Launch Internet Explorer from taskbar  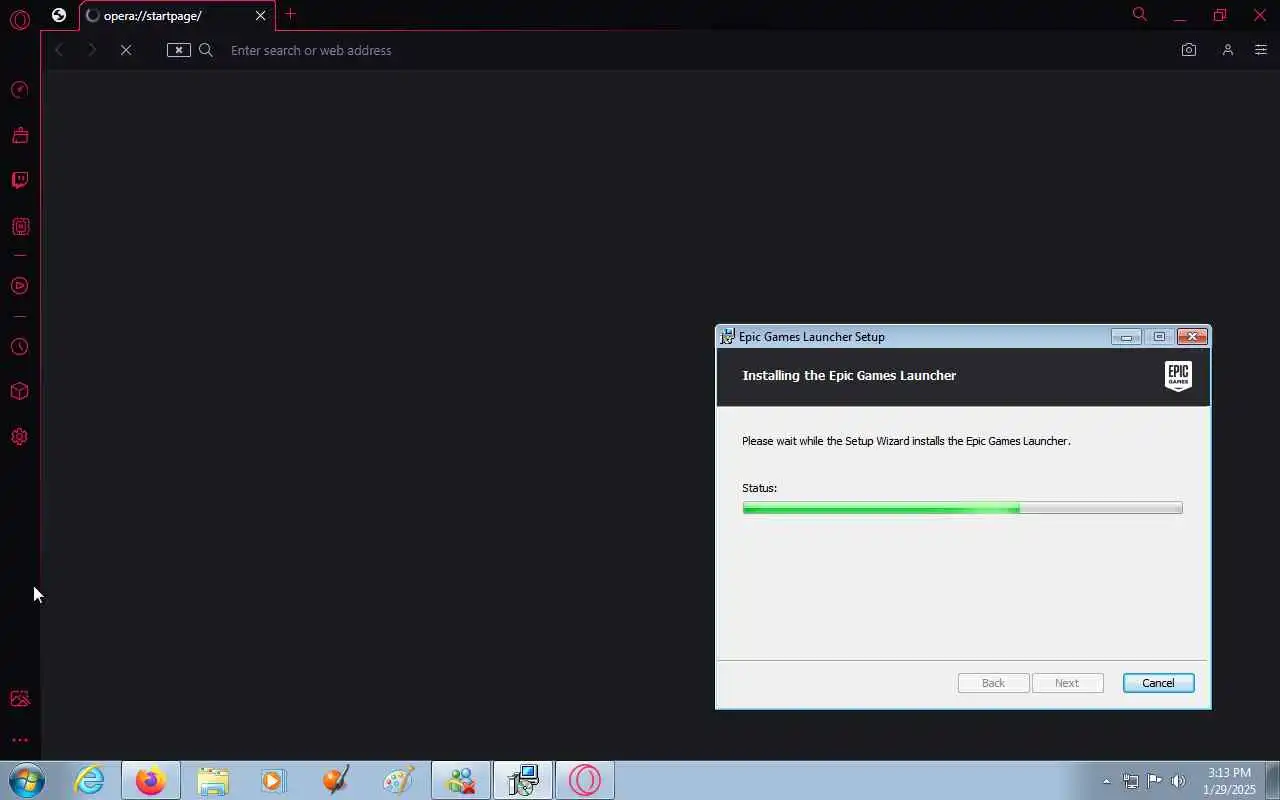[x=90, y=780]
